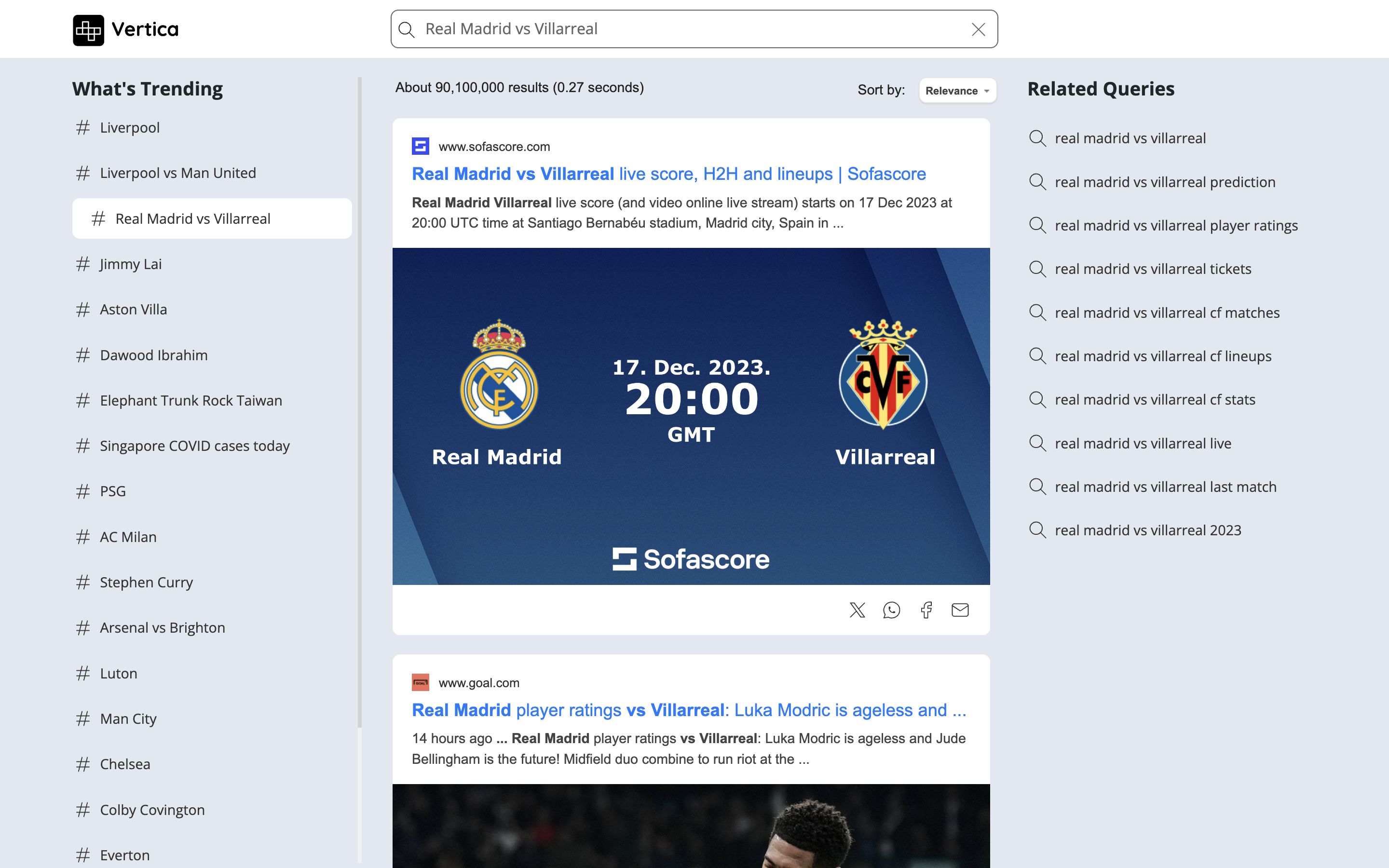The width and height of the screenshot is (1389, 868).
Task: Click the magnifier icon in the search box
Action: 407,29
